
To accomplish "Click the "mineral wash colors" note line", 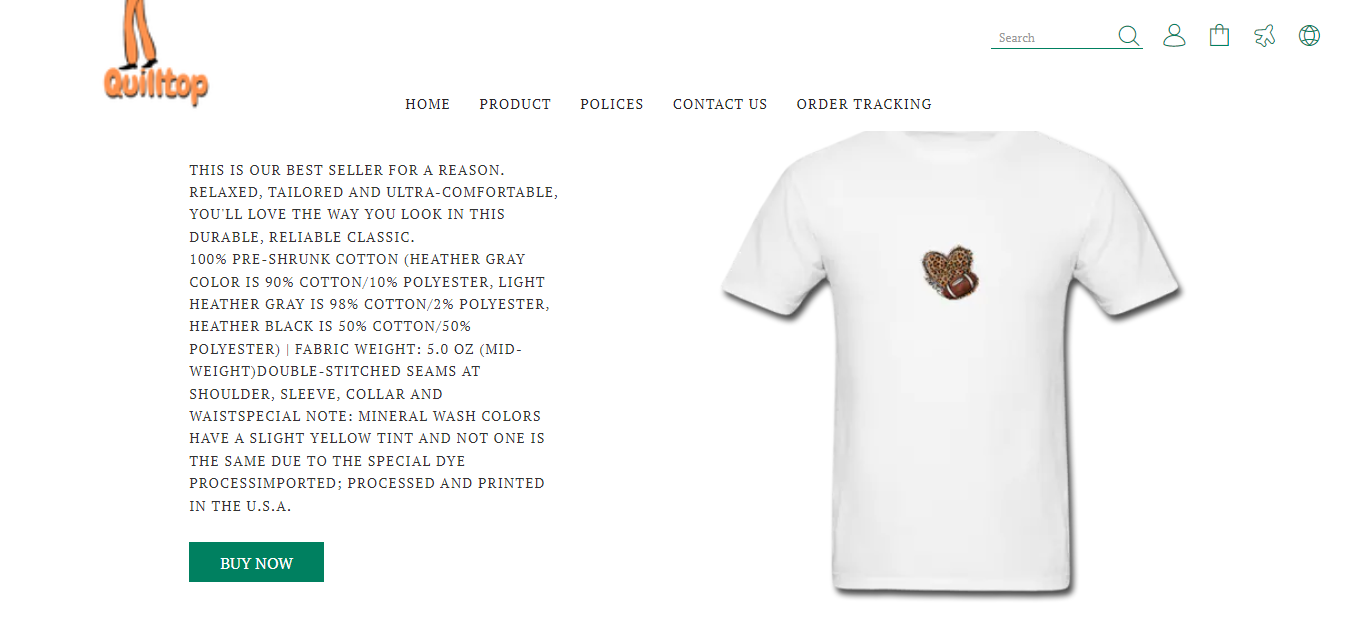I will pyautogui.click(x=365, y=416).
